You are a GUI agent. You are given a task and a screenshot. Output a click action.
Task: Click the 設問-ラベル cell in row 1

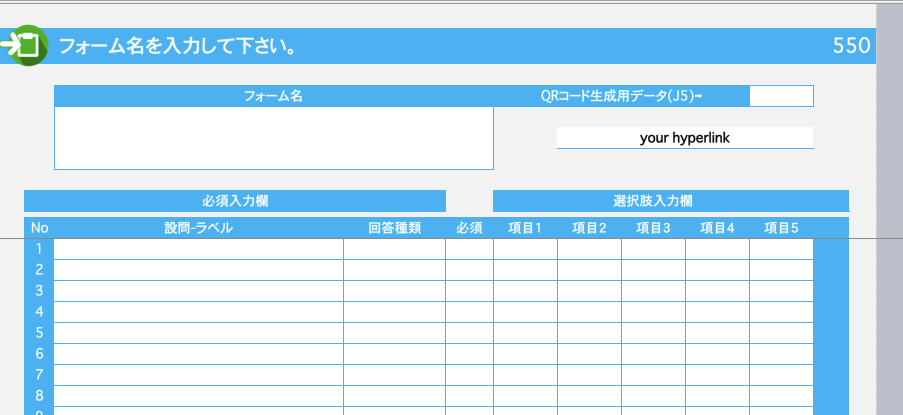(198, 249)
